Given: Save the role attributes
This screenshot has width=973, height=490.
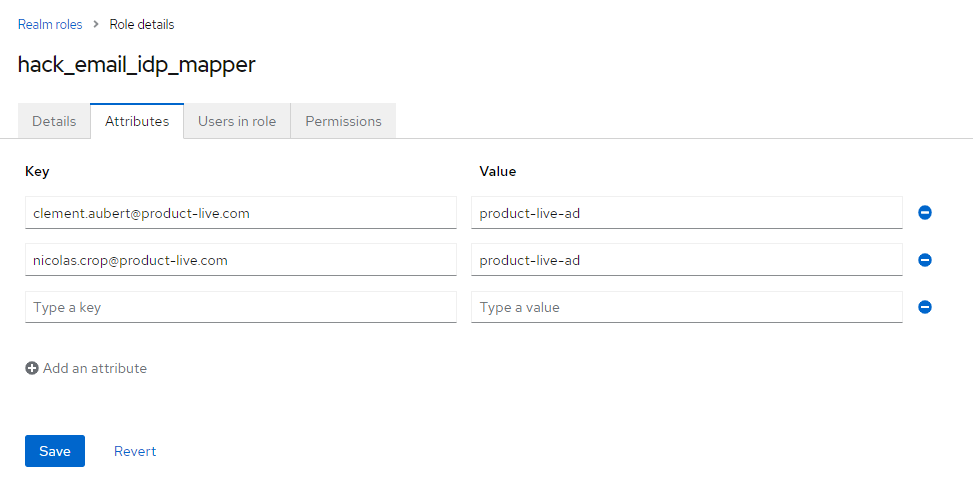Looking at the screenshot, I should click(55, 451).
